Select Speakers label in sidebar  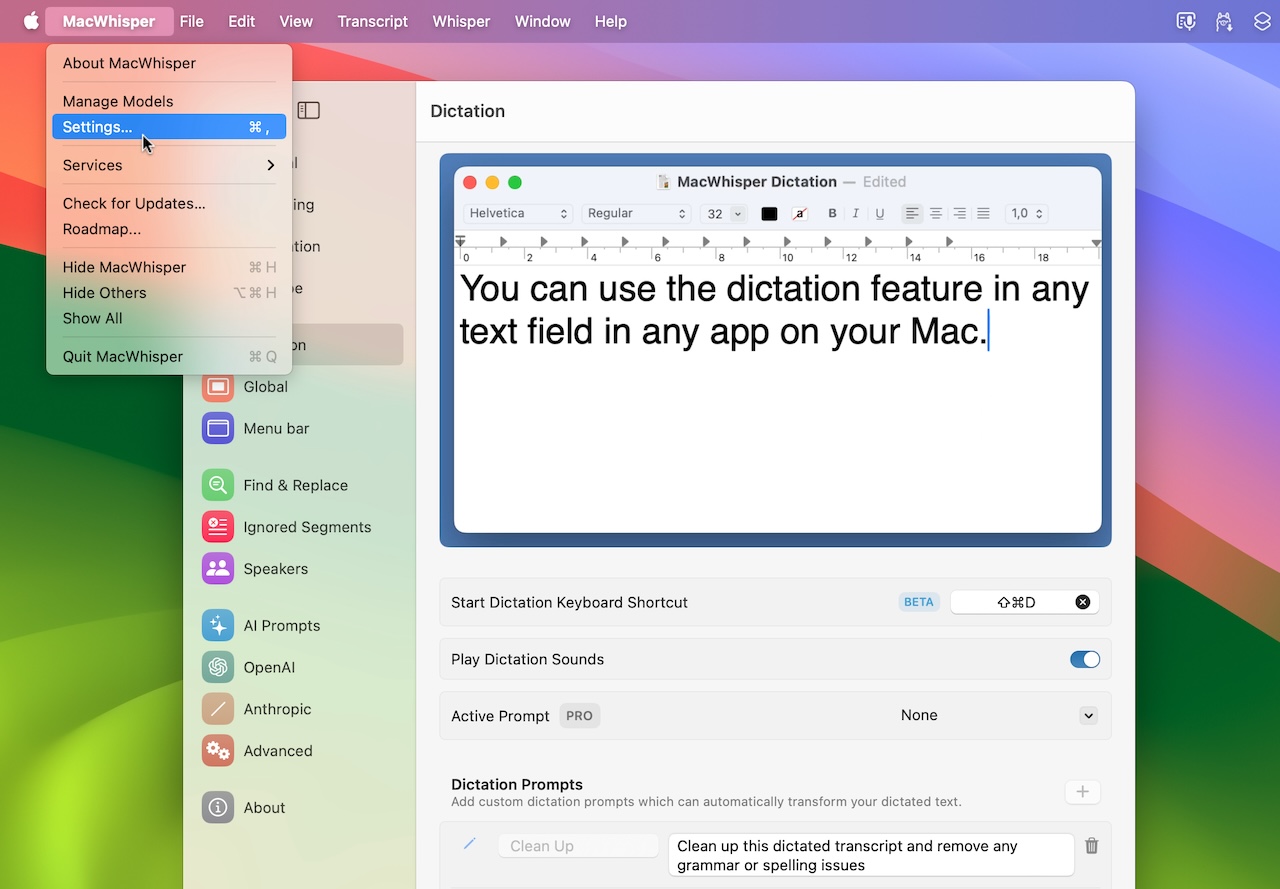click(276, 569)
